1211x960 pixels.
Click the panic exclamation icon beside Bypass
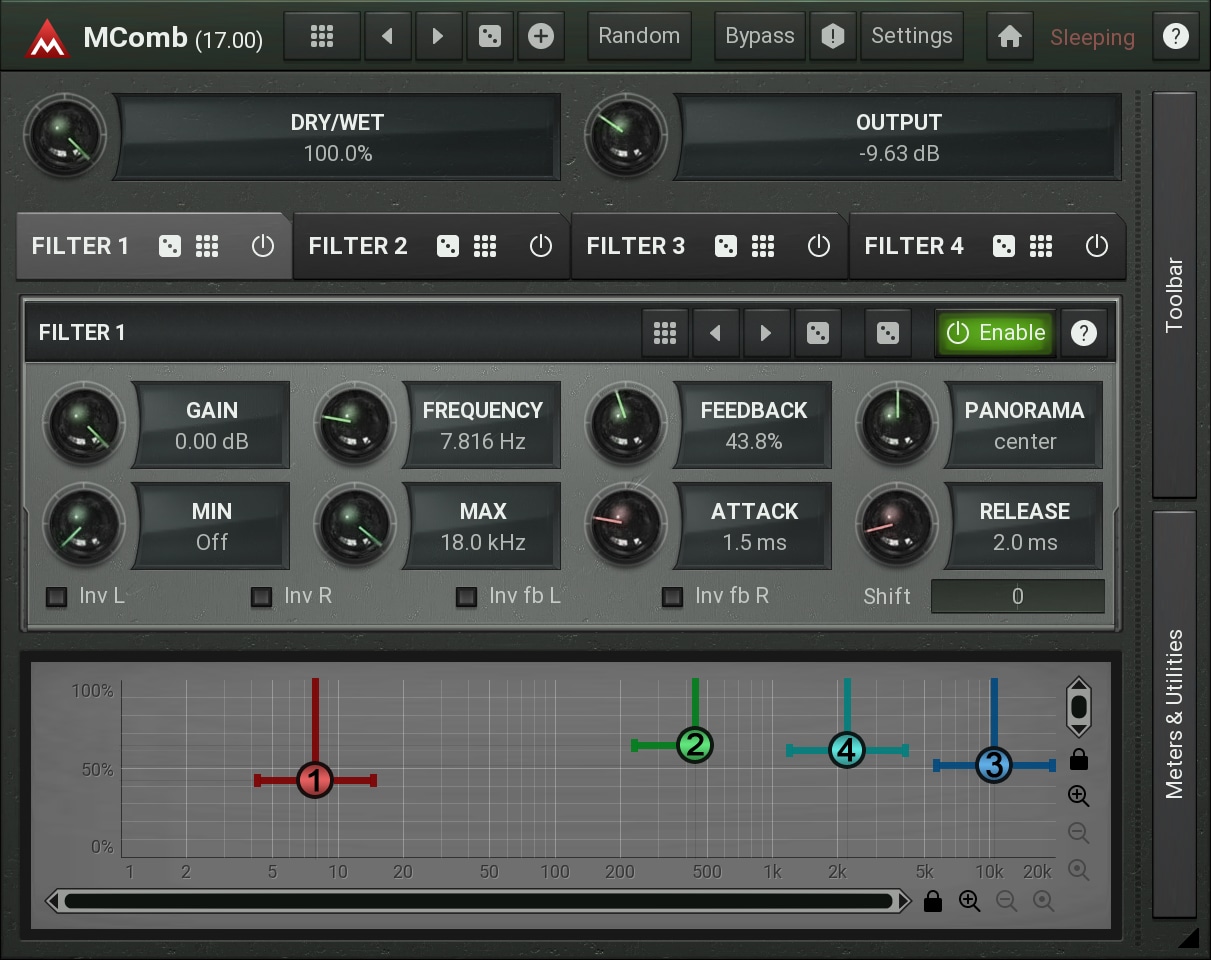tap(832, 37)
